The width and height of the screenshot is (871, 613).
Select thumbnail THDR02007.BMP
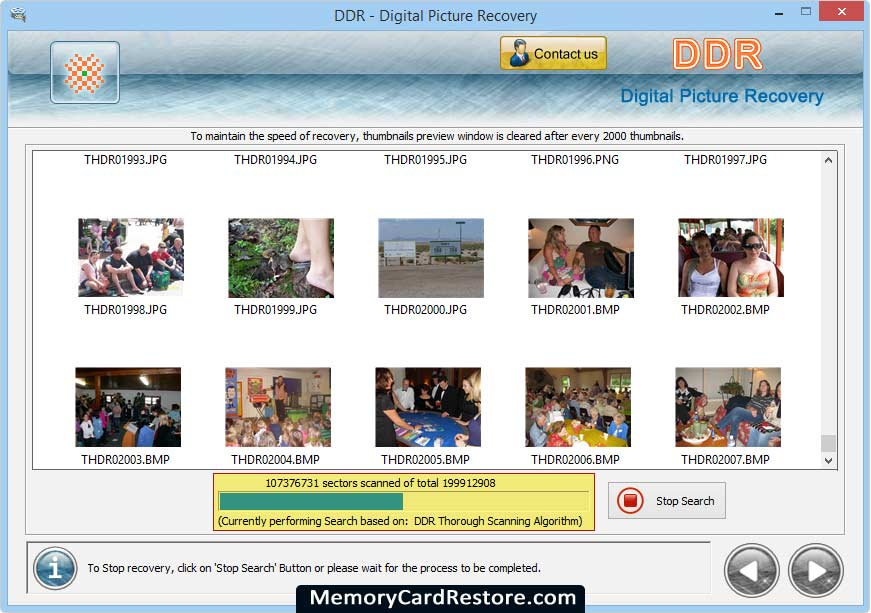pos(728,407)
